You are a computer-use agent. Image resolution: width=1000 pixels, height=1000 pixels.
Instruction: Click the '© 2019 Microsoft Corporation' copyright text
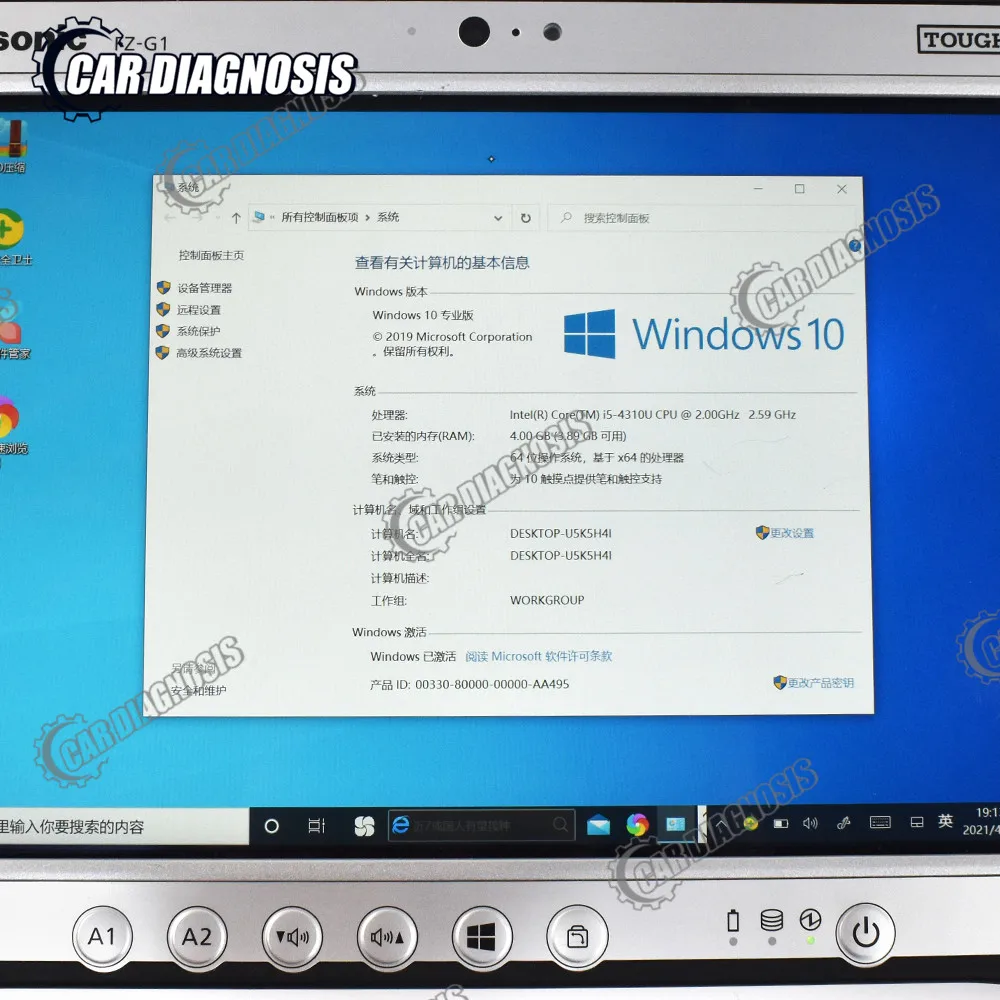pyautogui.click(x=452, y=337)
